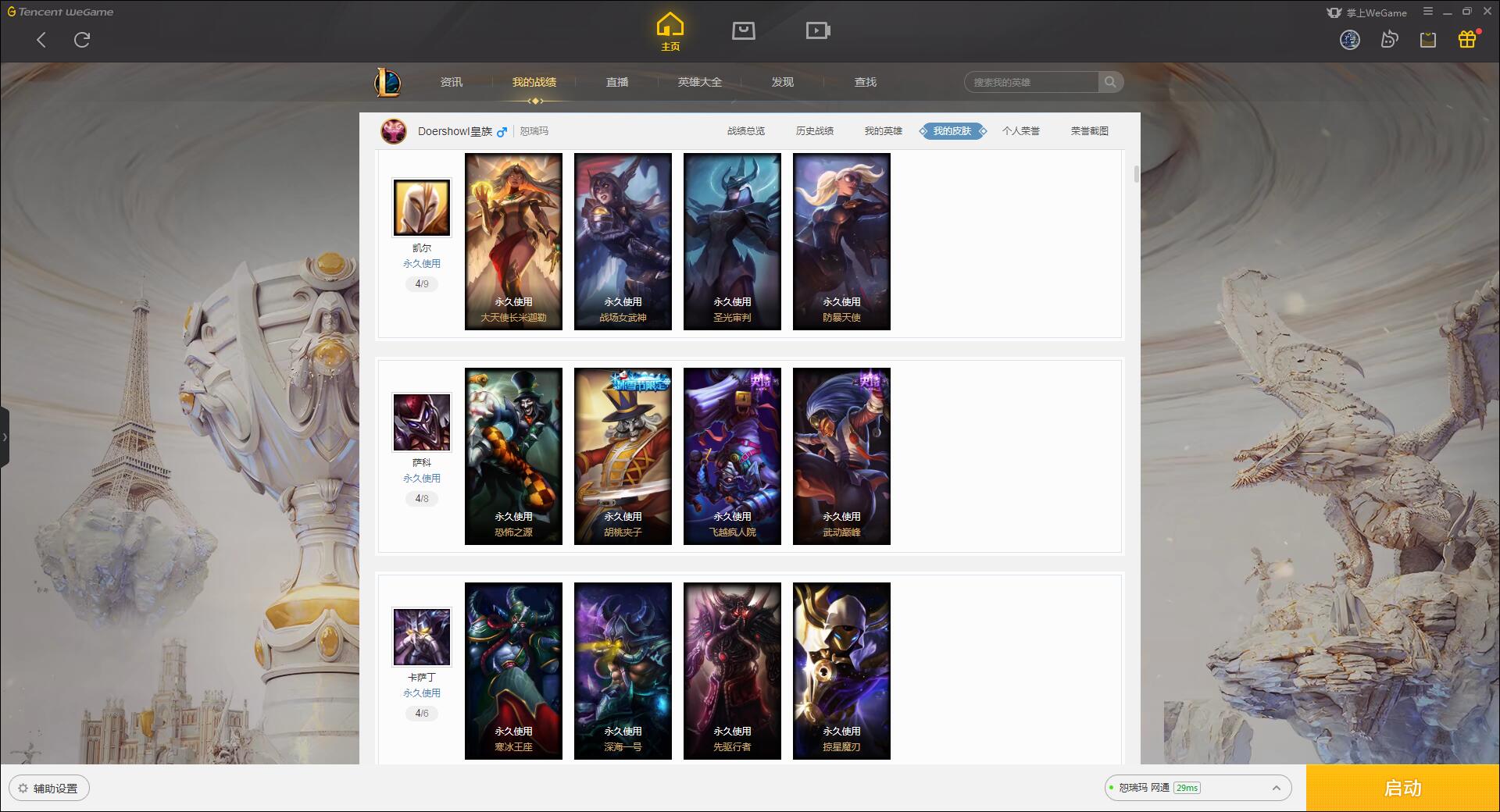This screenshot has width=1500, height=812.
Task: Click the Tencent WeGame title logo
Action: (60, 12)
